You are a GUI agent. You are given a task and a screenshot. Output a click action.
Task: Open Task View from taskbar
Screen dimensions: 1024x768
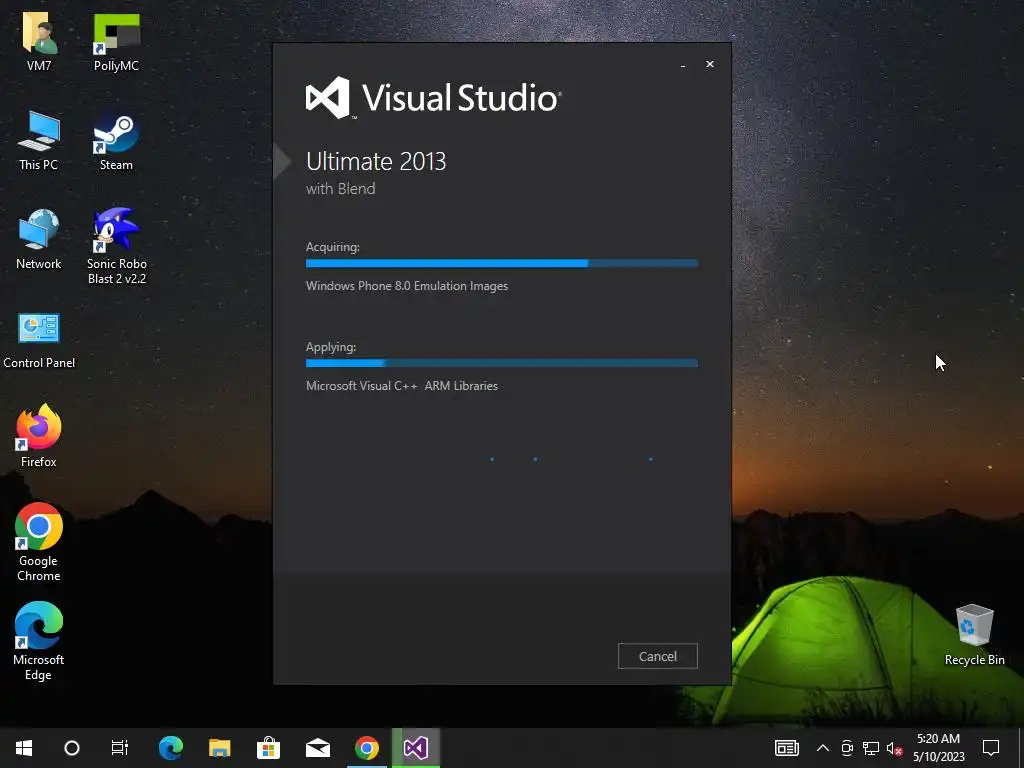(x=120, y=748)
